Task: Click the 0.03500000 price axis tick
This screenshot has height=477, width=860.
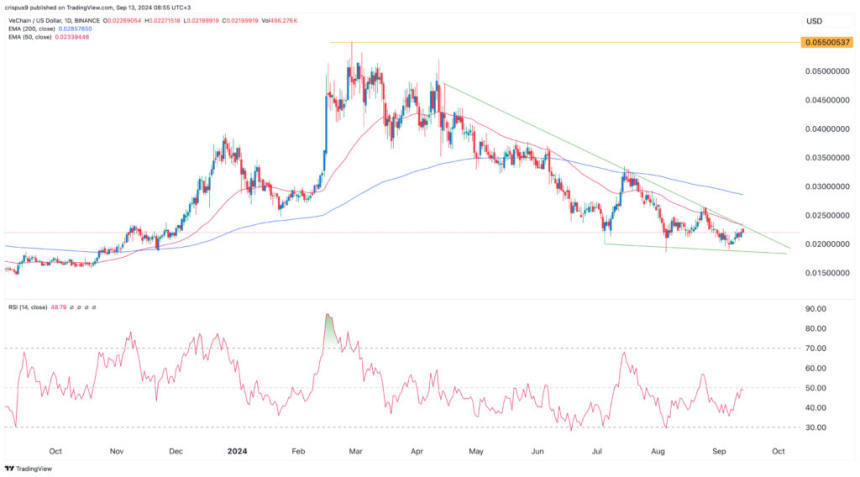Action: tap(826, 158)
